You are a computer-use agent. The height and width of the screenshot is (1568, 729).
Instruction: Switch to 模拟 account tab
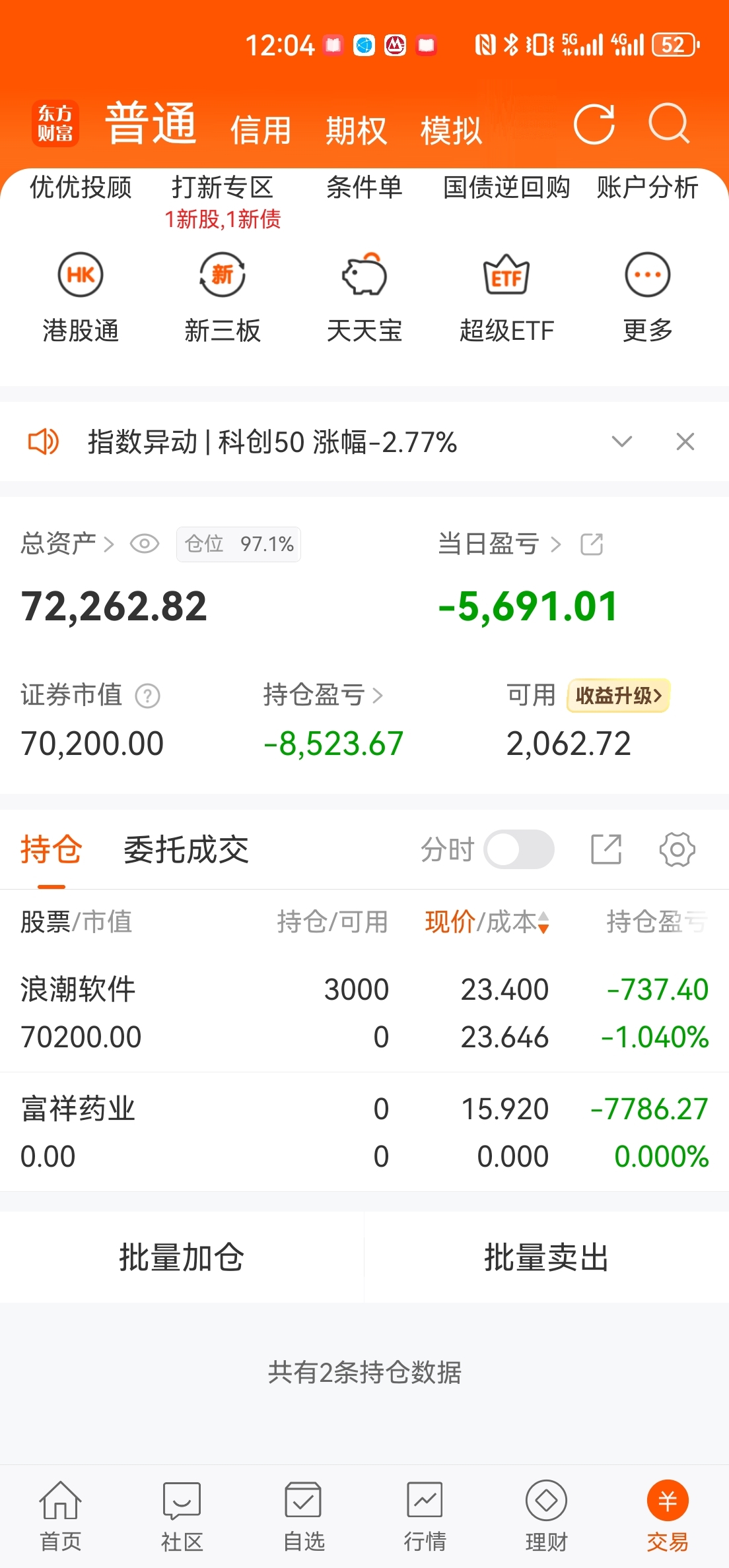click(451, 130)
